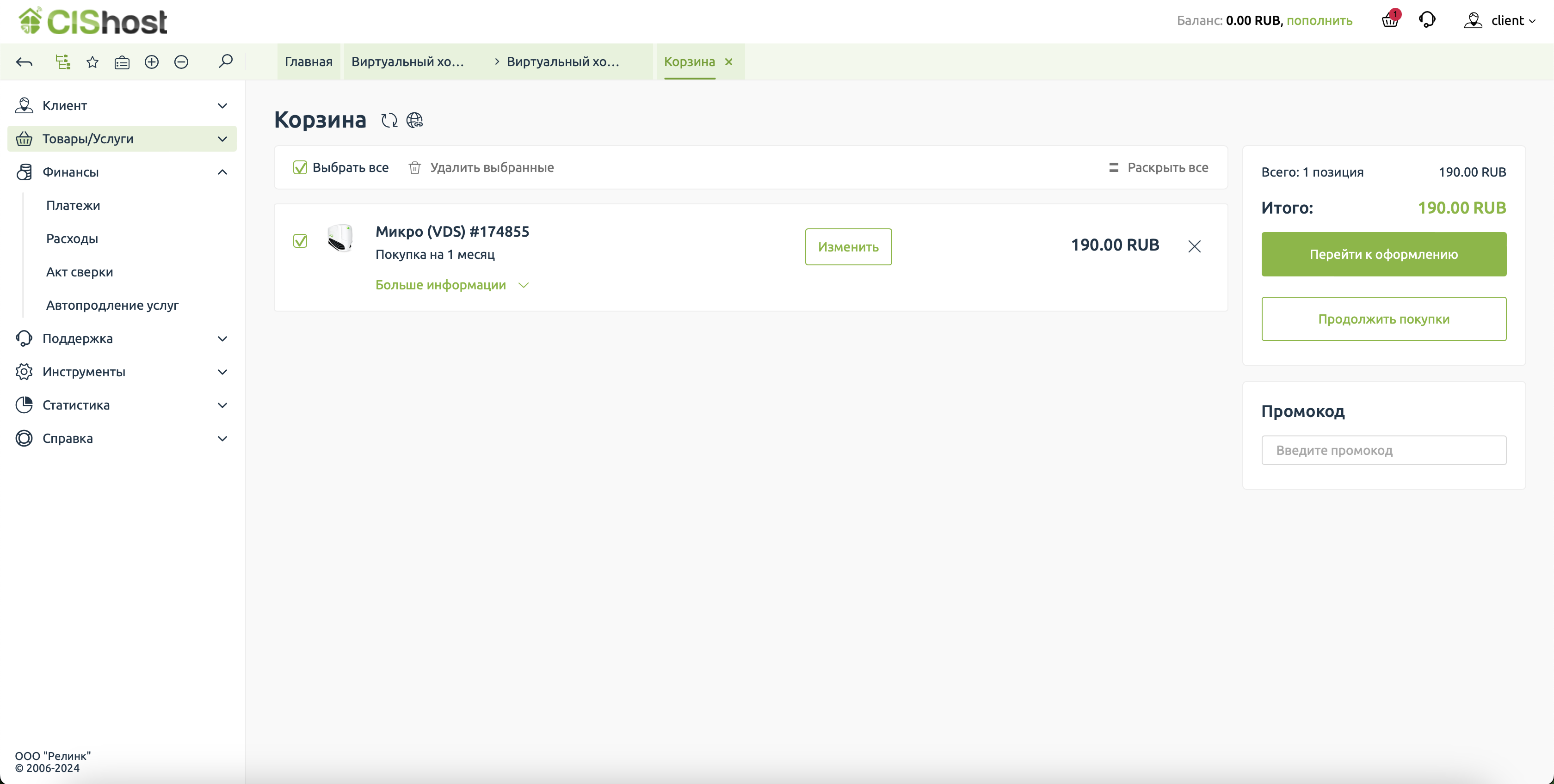Toggle the Выбрать все checkbox
This screenshot has width=1554, height=784.
(300, 168)
